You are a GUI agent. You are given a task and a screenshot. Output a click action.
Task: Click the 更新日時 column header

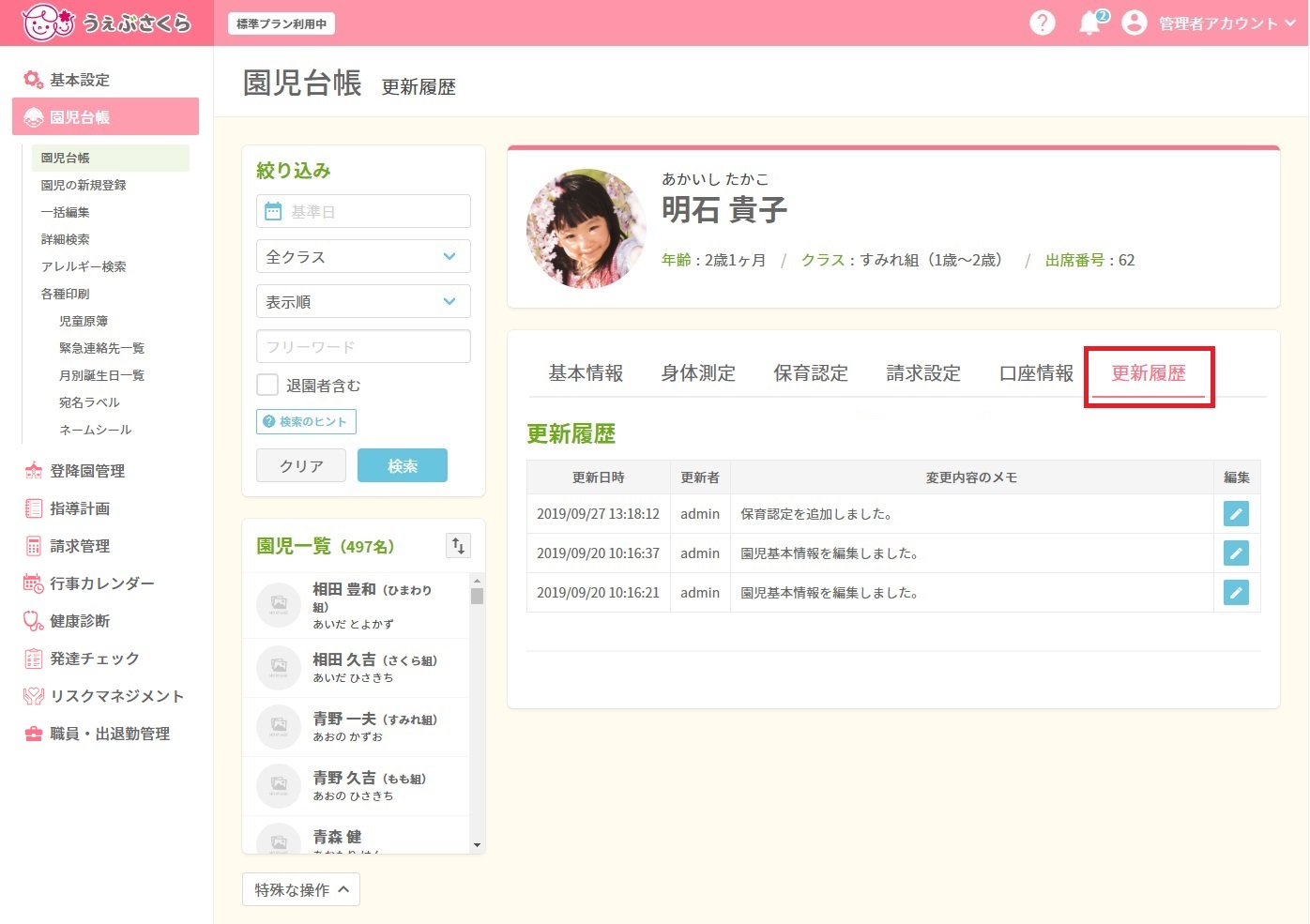coord(599,477)
